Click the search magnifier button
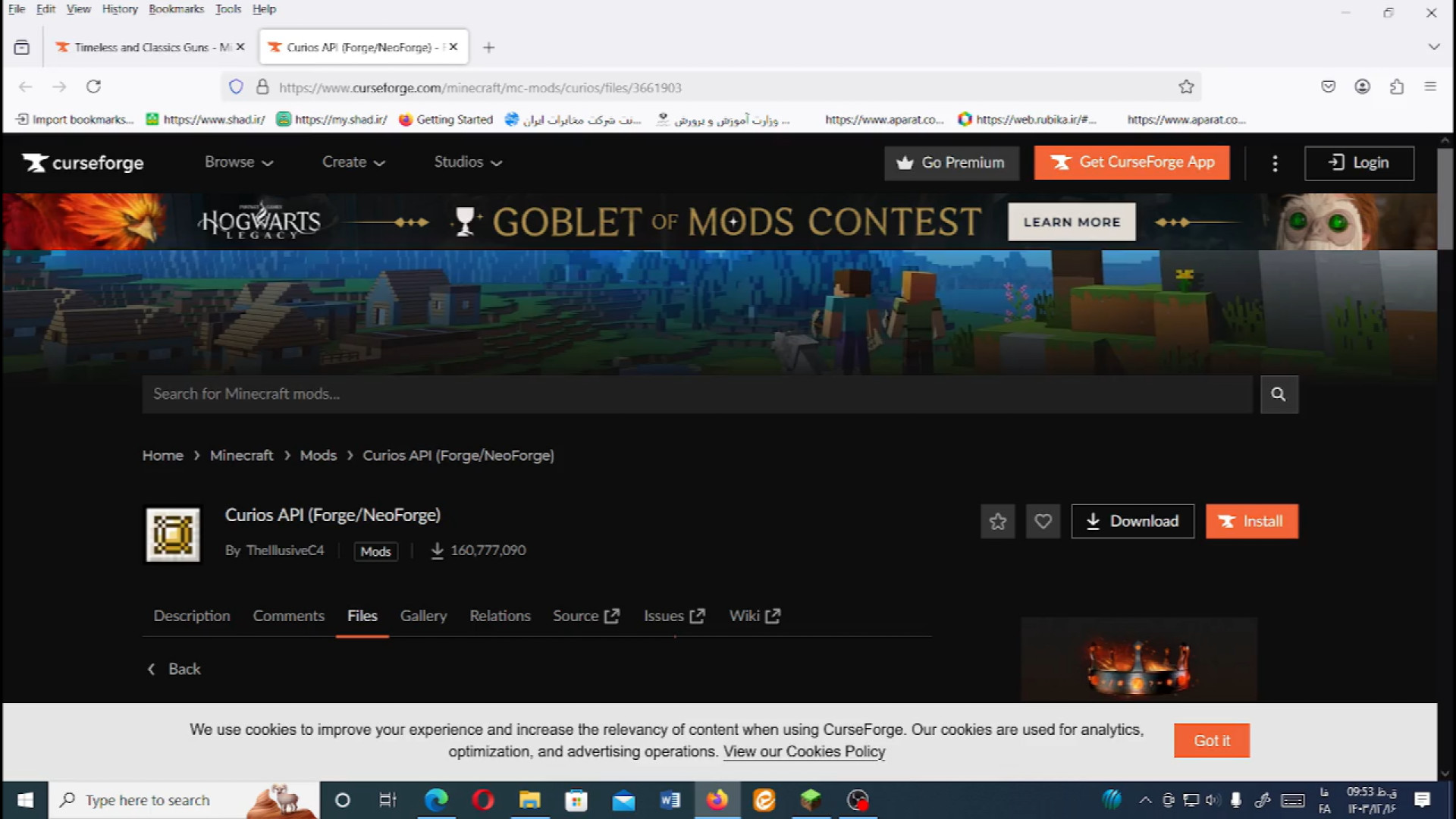Screen dimensions: 1456x819 pos(1279,394)
